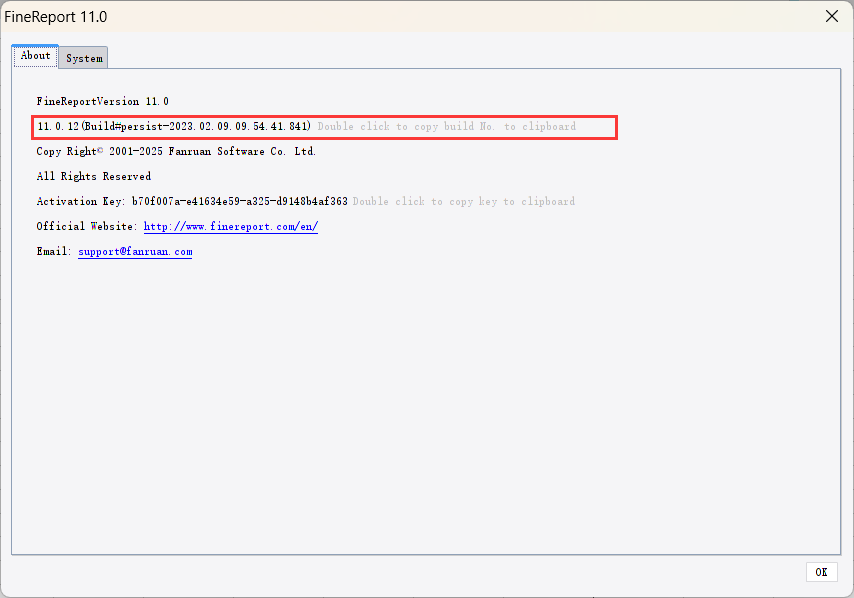Switch to the System tab
The image size is (854, 598).
(x=83, y=58)
